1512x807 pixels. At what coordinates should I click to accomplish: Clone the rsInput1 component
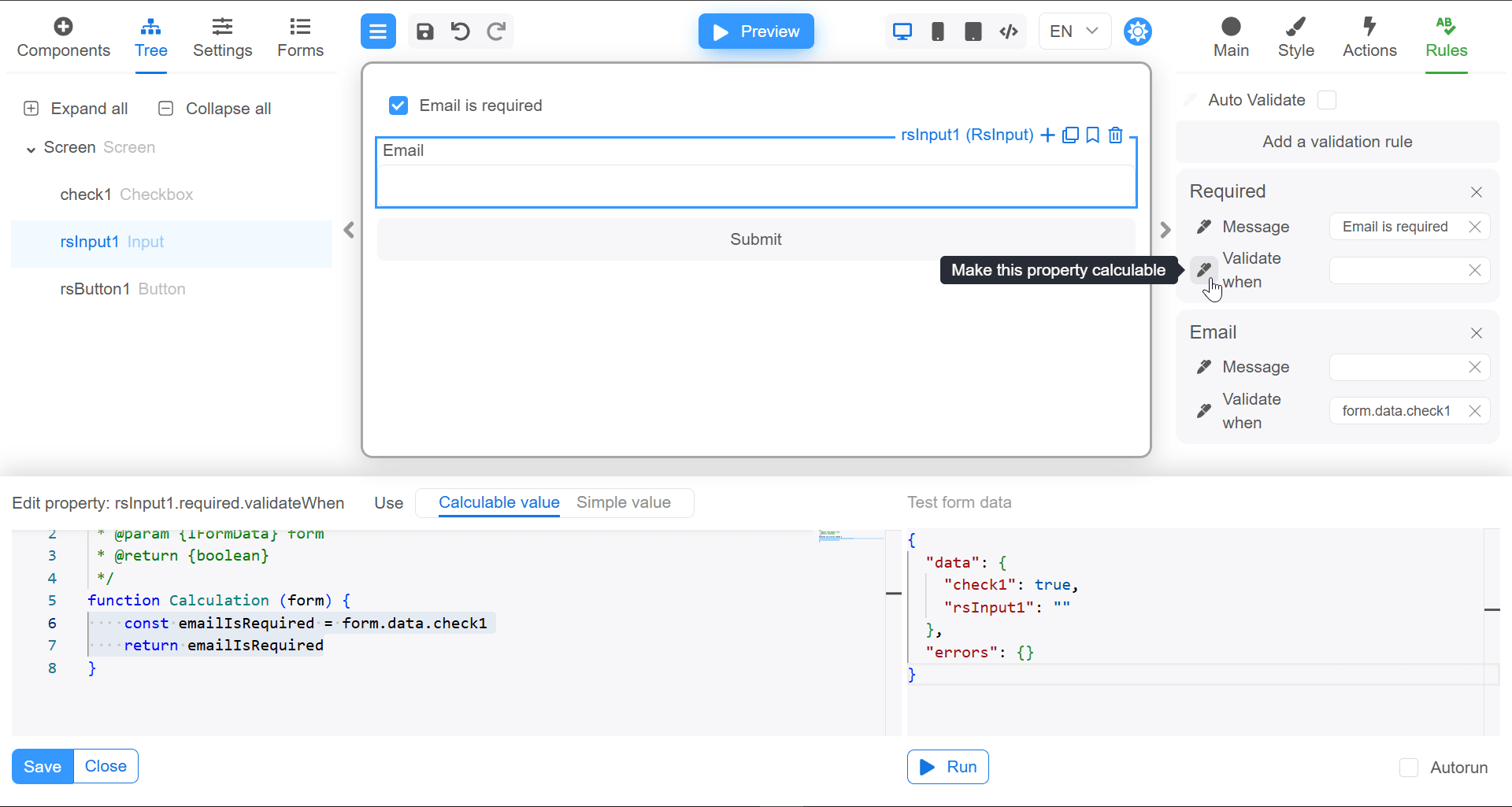(1070, 135)
